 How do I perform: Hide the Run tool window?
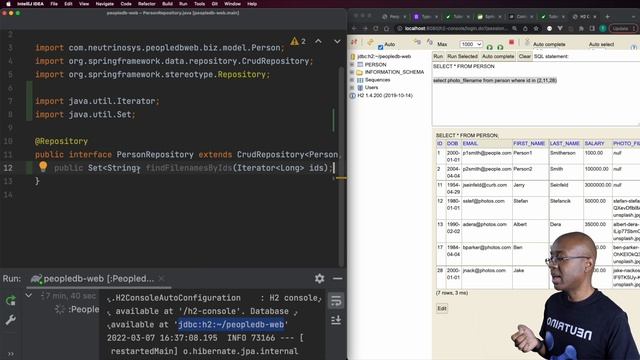point(338,278)
